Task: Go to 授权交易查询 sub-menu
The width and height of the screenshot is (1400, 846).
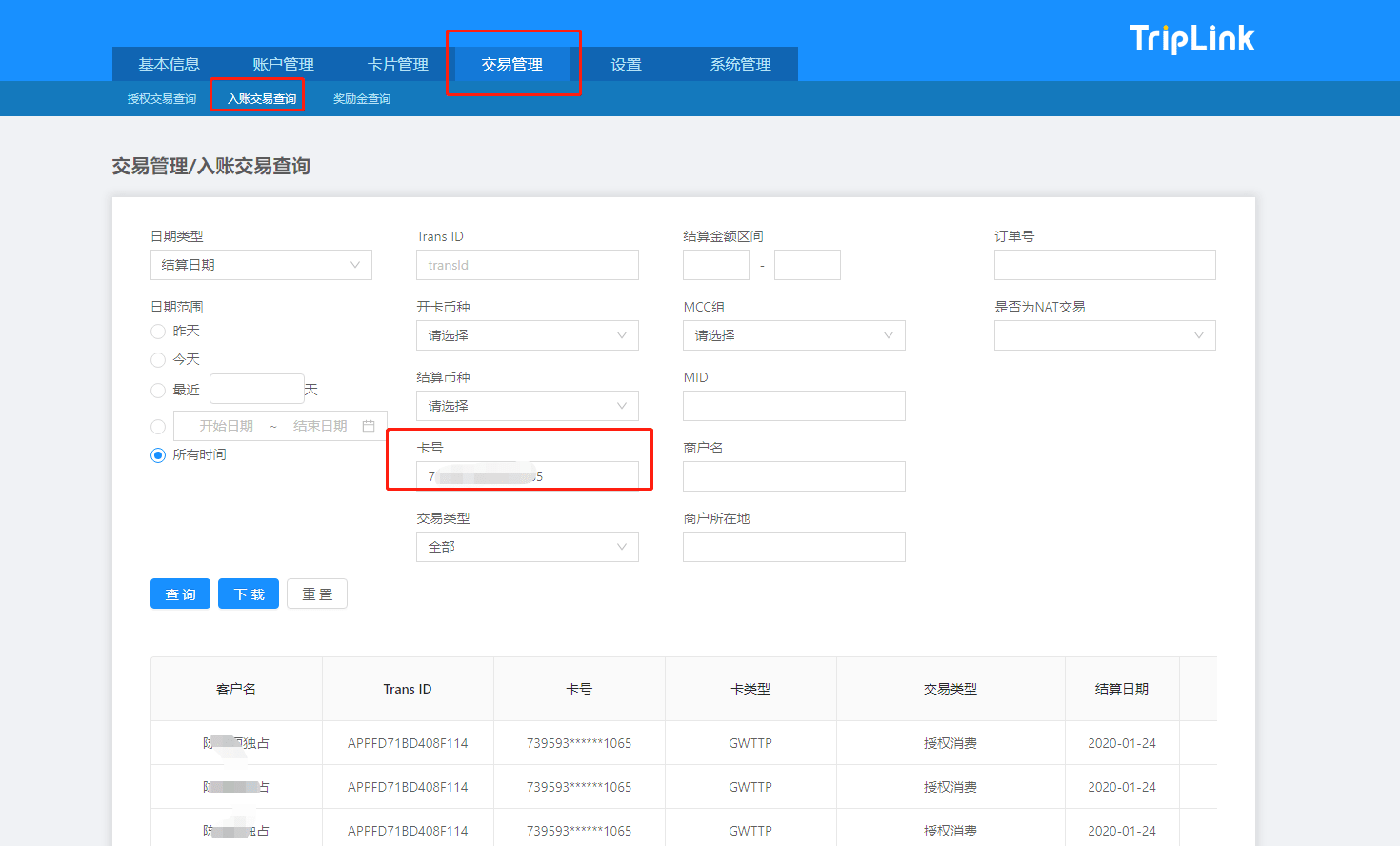Action: pos(162,99)
